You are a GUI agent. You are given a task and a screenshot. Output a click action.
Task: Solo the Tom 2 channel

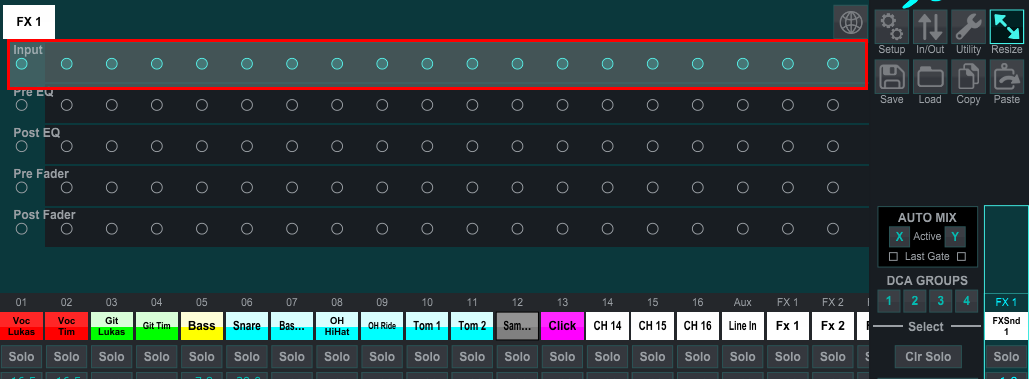(472, 357)
